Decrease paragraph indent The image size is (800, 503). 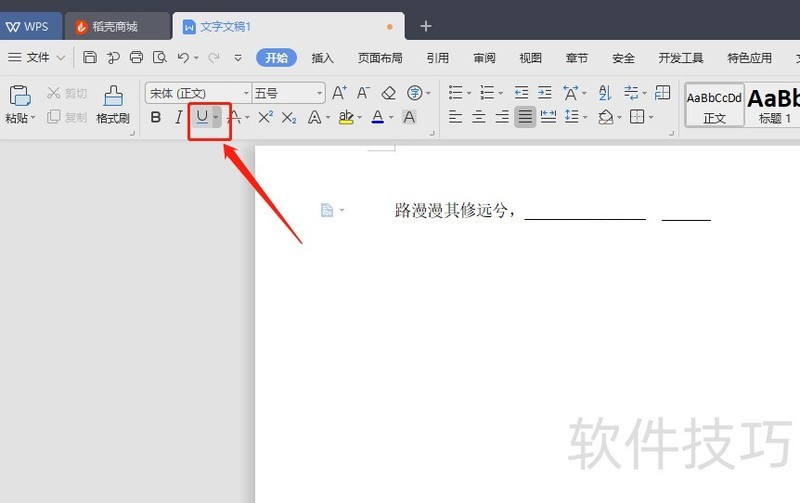pos(521,93)
